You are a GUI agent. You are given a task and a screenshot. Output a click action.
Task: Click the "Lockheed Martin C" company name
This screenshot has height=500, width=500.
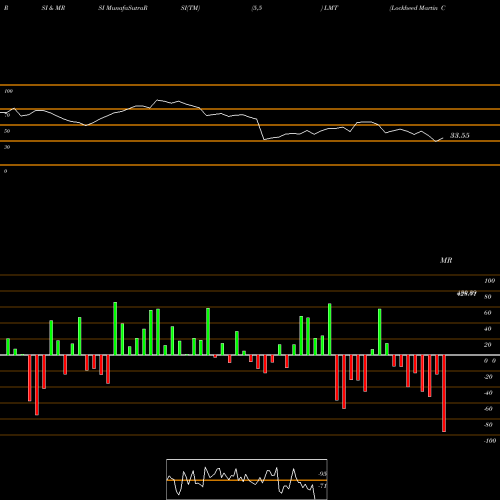click(417, 8)
